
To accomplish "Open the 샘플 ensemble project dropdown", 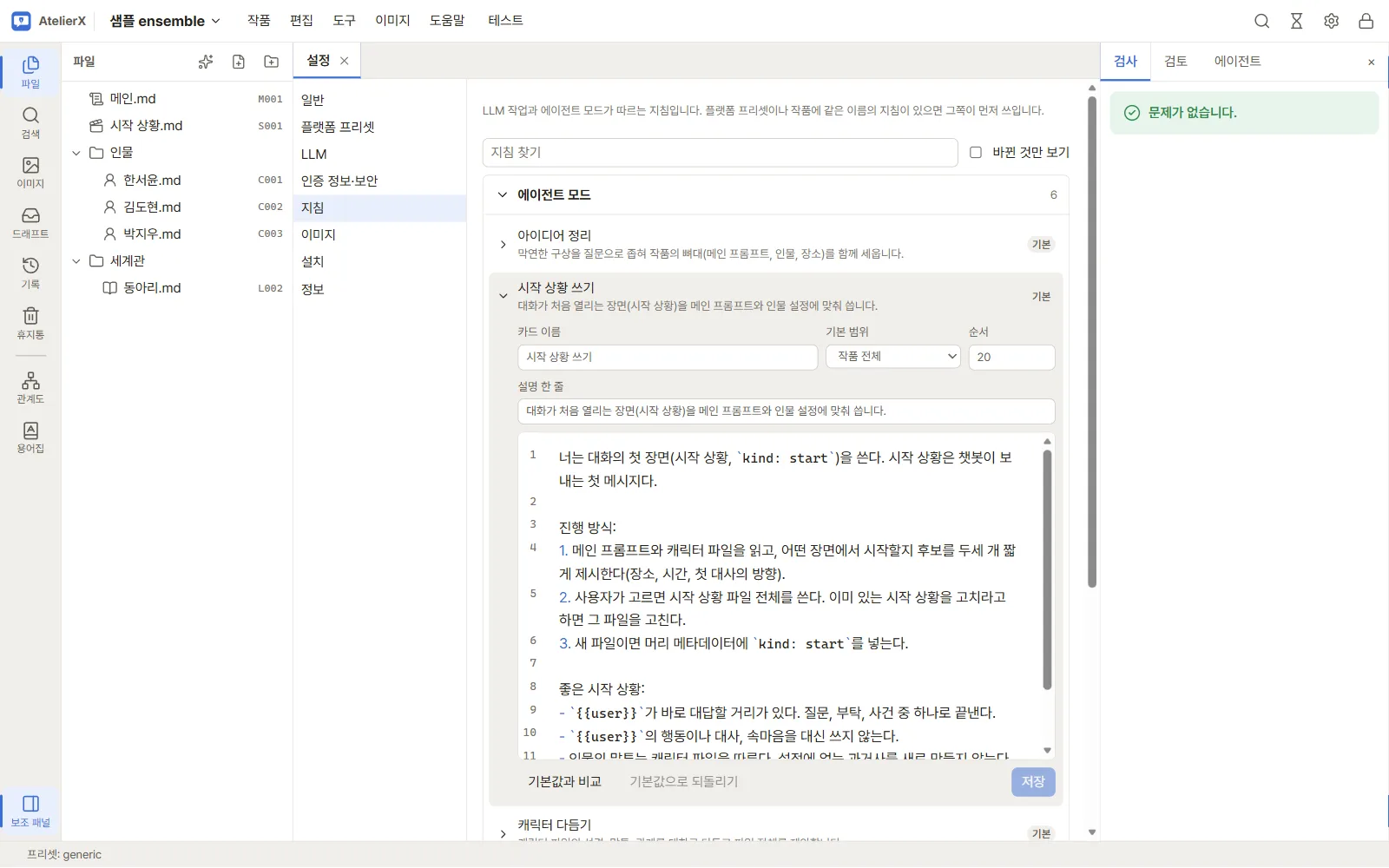I will tap(165, 21).
